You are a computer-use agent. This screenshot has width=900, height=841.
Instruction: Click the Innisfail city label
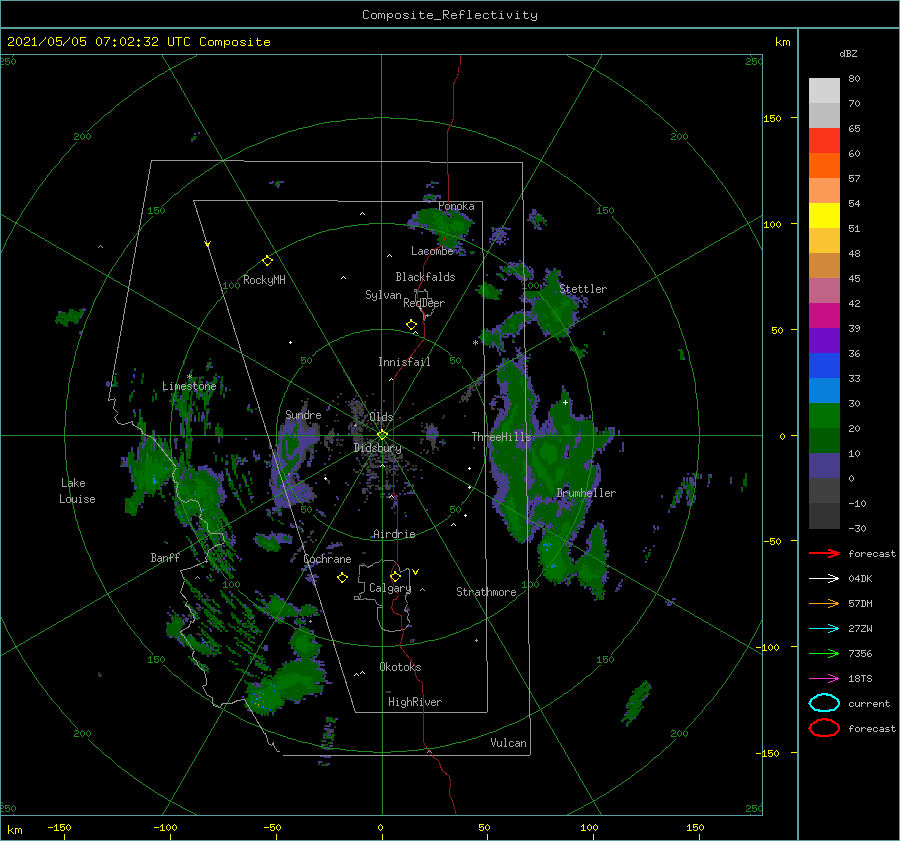tap(404, 362)
